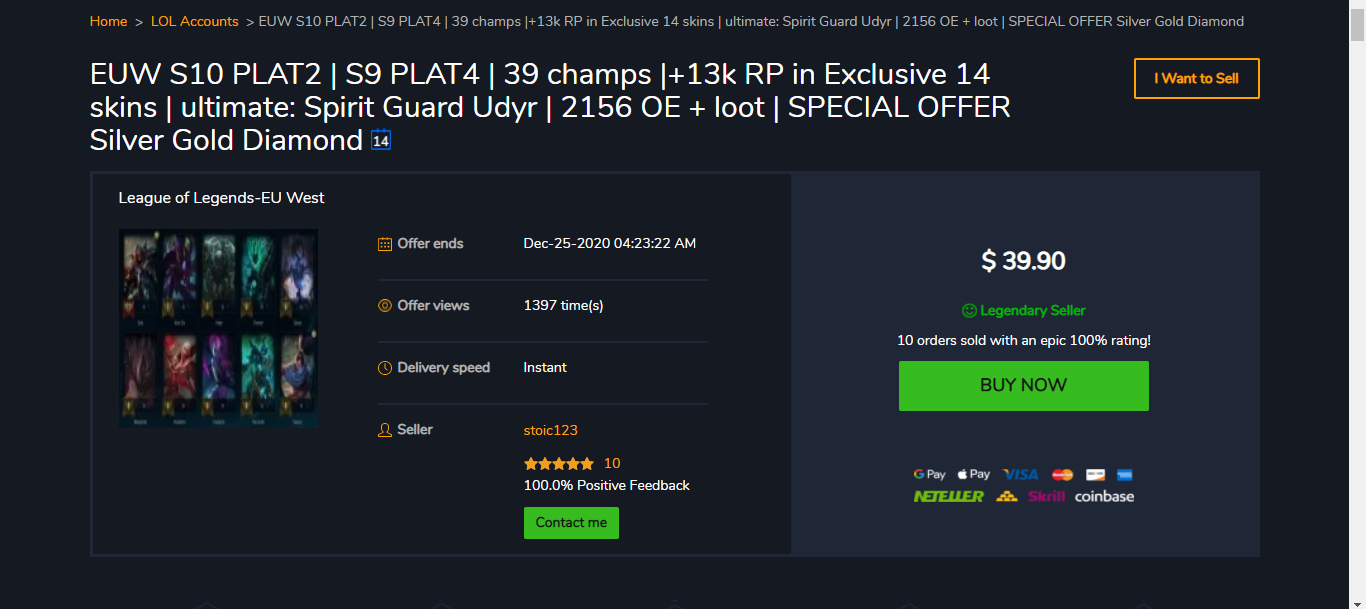Click the 14-day calendar badge icon
Viewport: 1366px width, 609px height.
point(381,140)
